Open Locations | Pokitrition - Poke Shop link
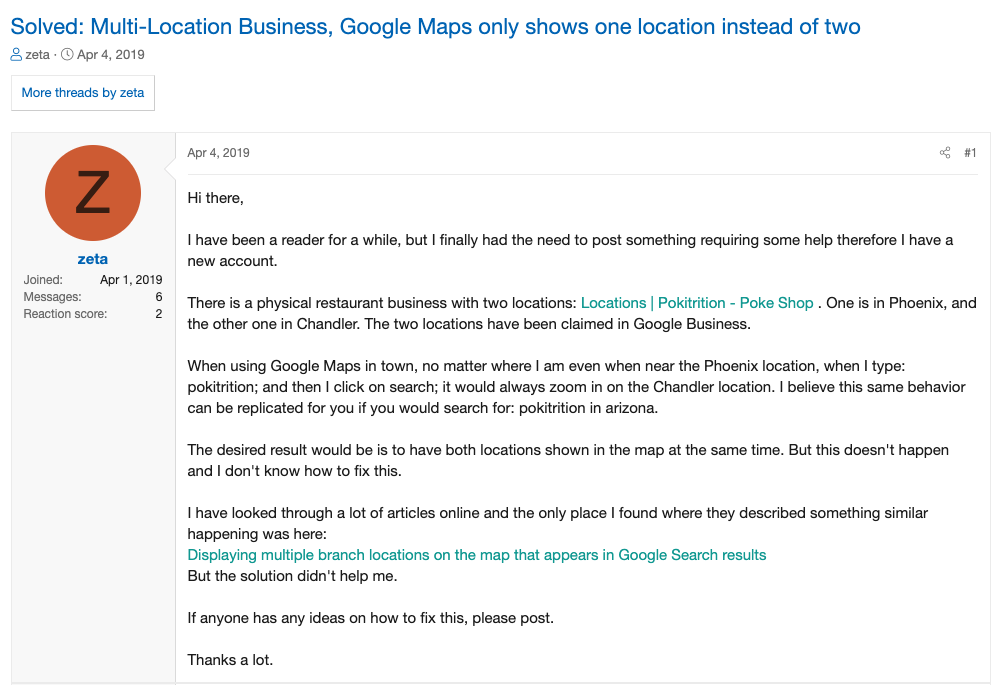This screenshot has height=685, width=997. [697, 303]
